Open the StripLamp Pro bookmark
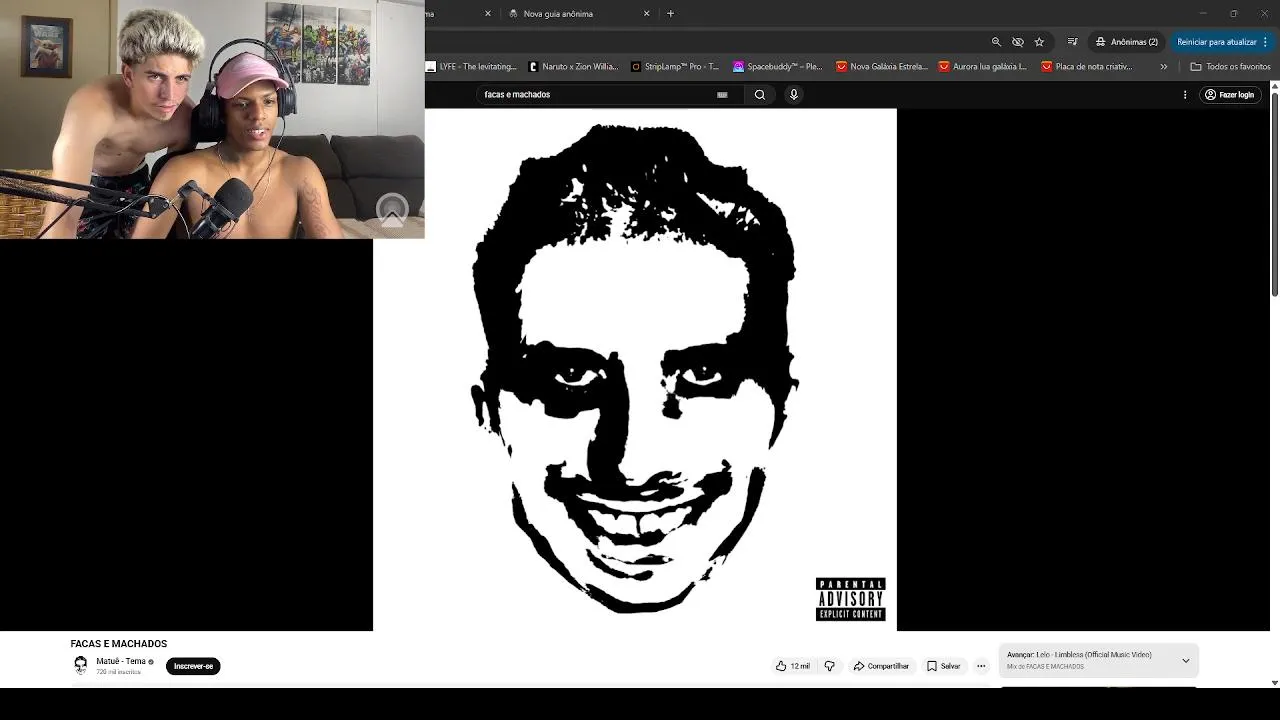 click(x=675, y=67)
